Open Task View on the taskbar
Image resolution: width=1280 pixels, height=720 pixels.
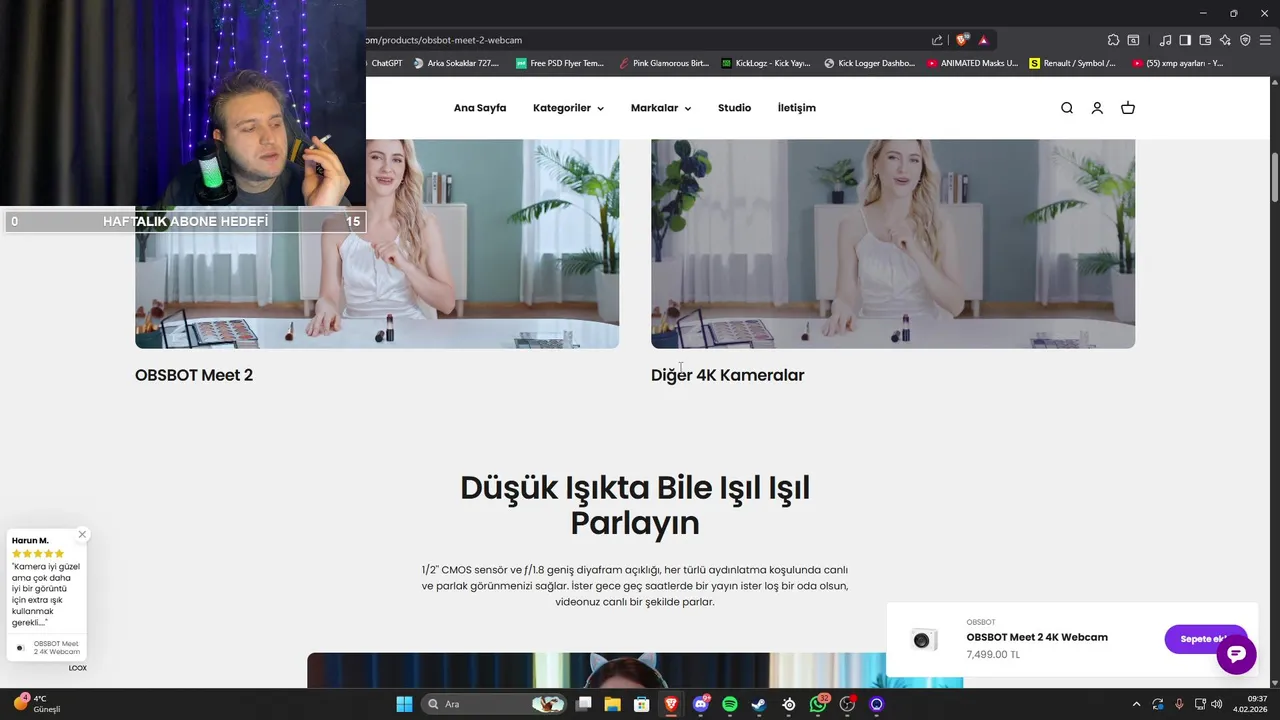584,704
